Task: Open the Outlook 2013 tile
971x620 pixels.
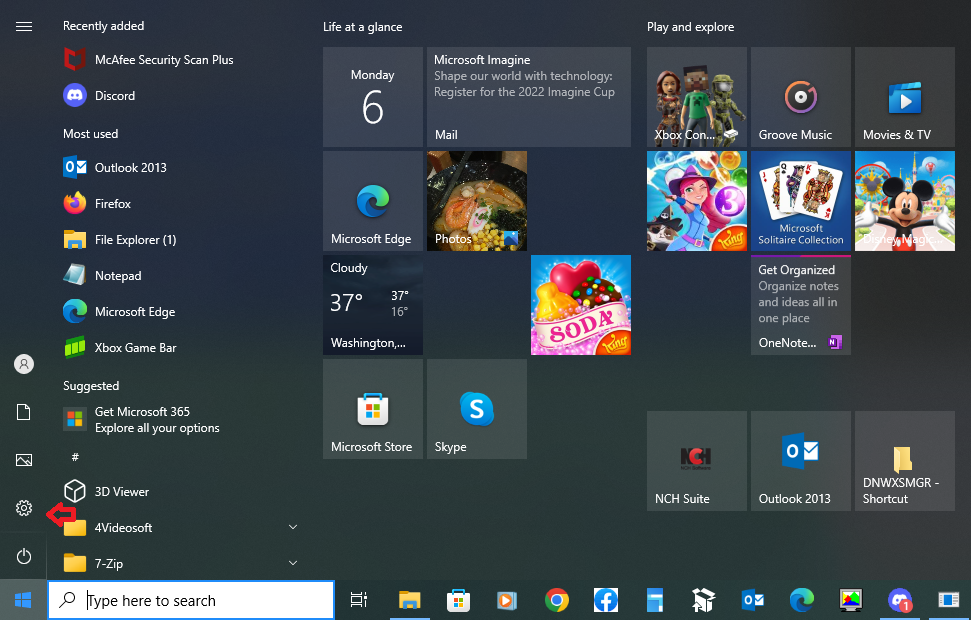Action: (801, 461)
